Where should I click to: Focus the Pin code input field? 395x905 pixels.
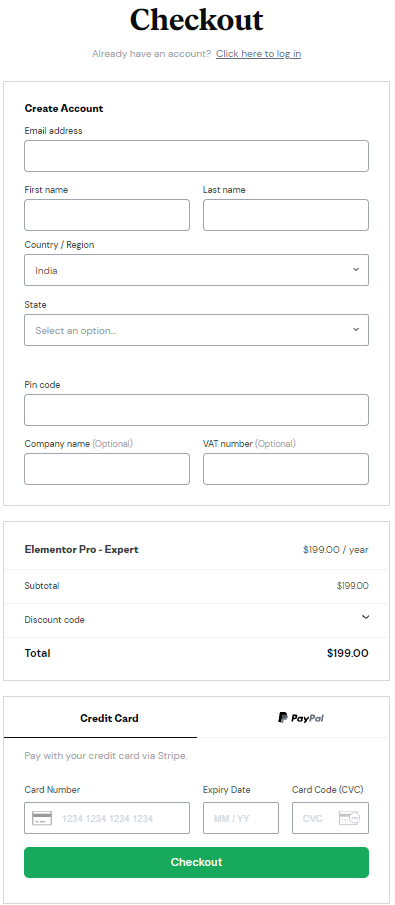196,410
